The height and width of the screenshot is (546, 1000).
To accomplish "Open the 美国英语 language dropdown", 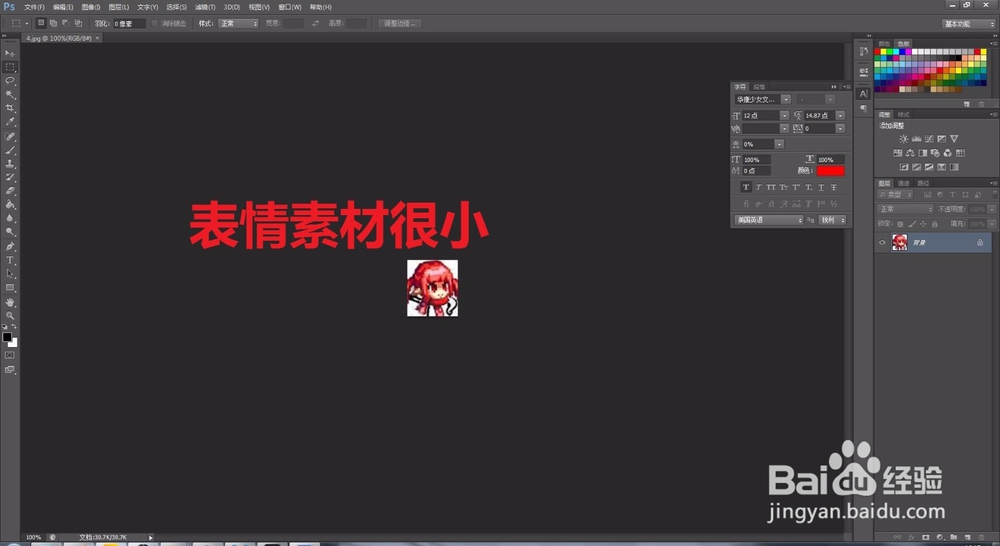I will coord(768,220).
